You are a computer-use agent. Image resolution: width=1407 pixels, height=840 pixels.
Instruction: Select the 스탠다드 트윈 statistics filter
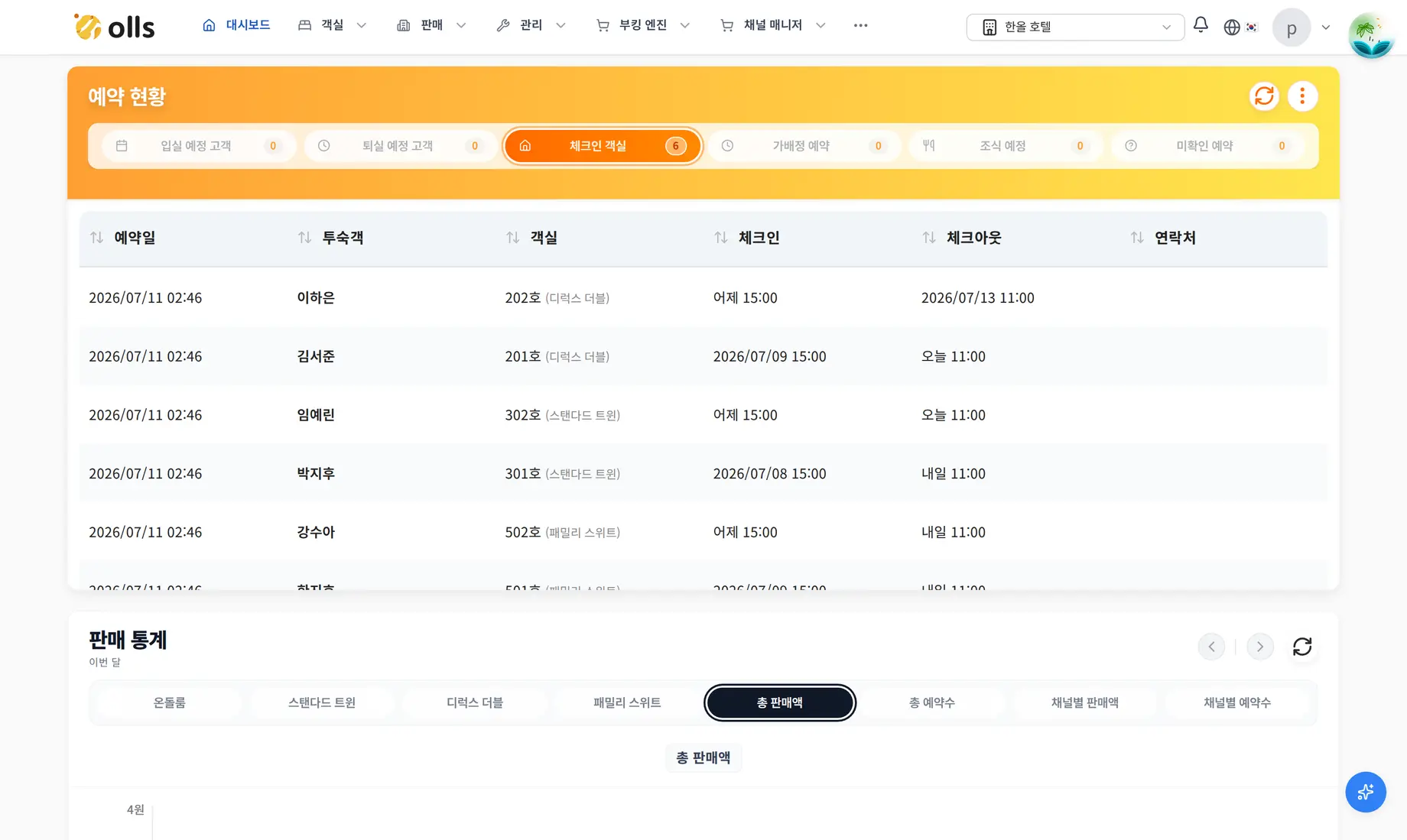(322, 702)
